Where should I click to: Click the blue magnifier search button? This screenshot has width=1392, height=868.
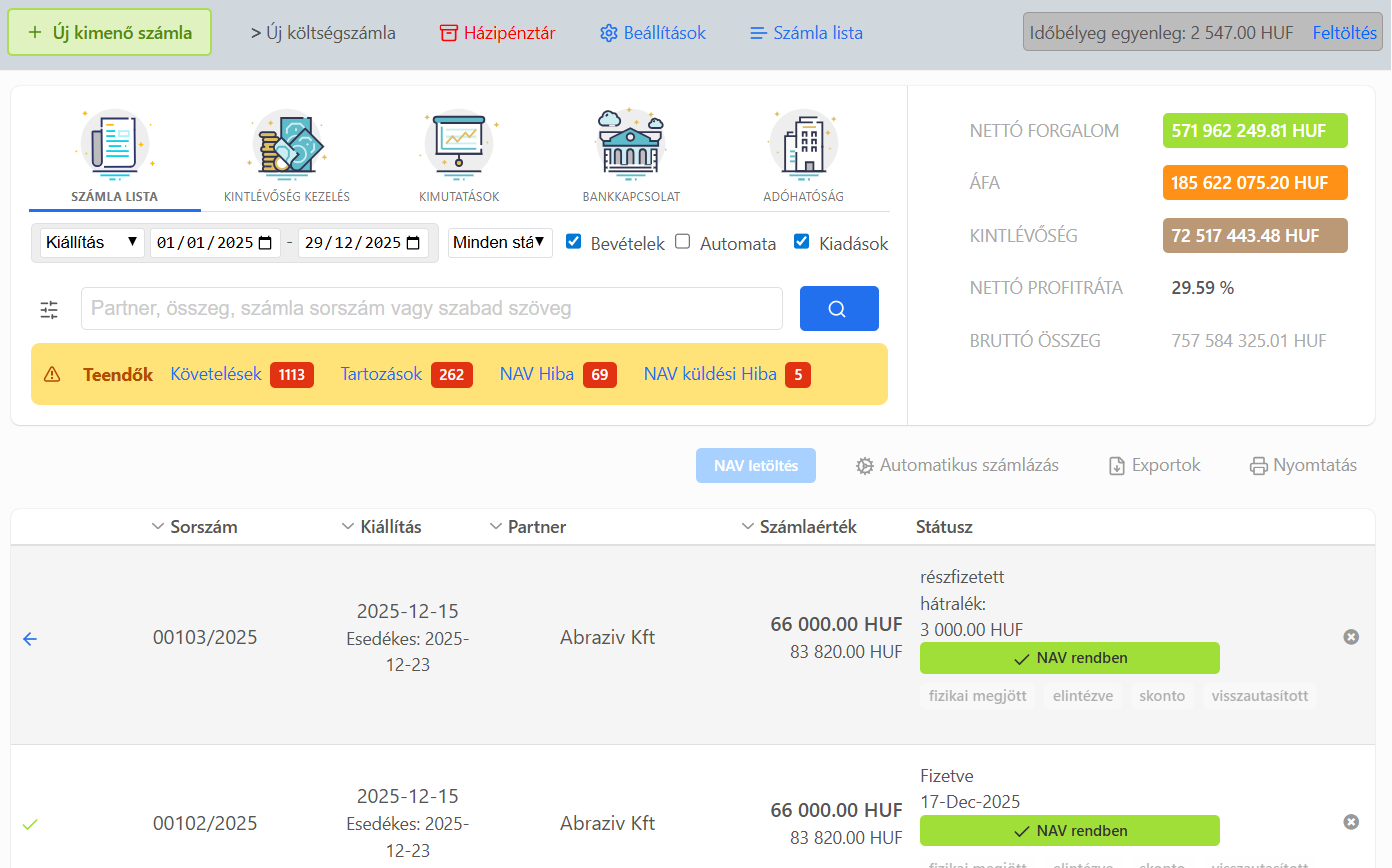pos(838,309)
